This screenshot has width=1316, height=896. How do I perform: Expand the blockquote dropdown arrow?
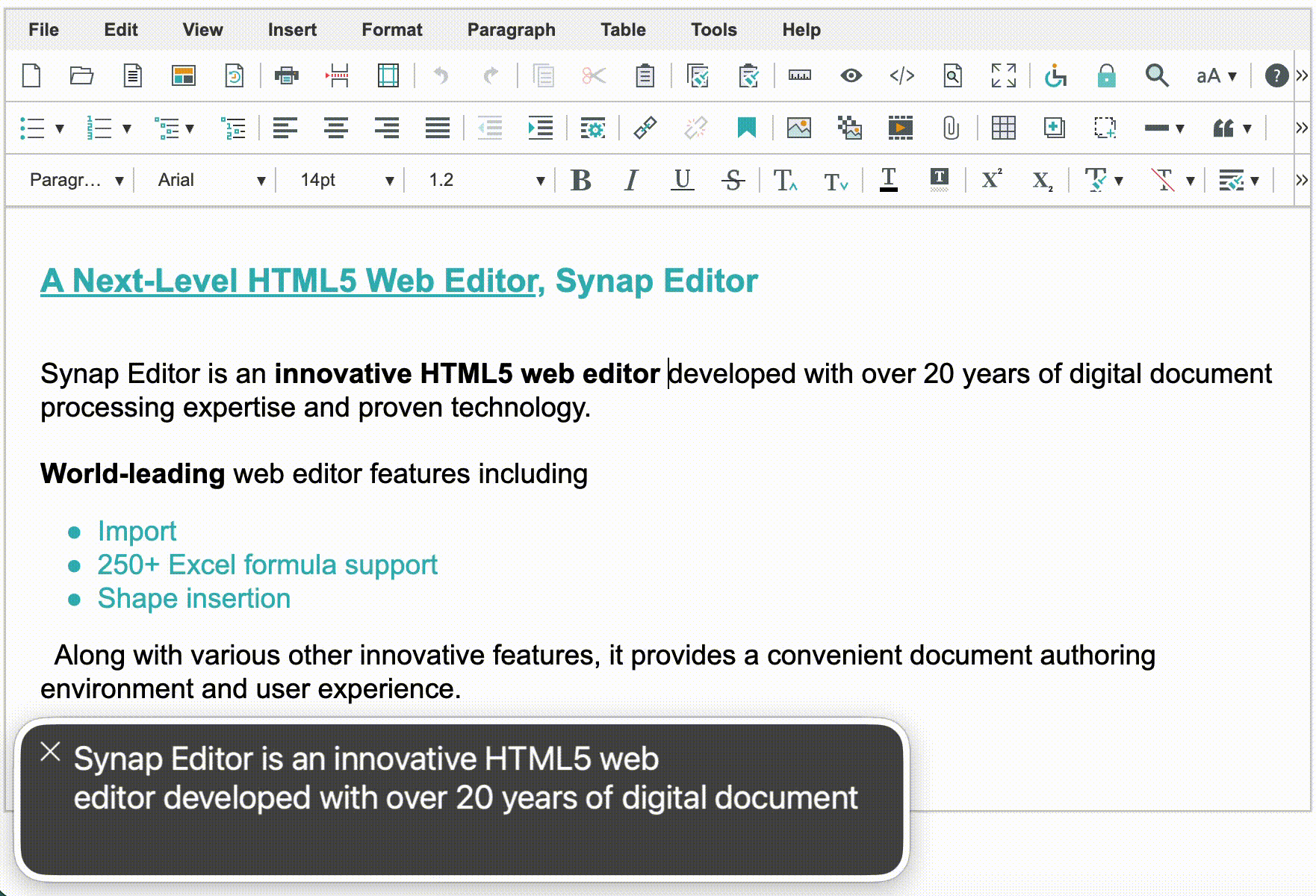[x=1247, y=128]
